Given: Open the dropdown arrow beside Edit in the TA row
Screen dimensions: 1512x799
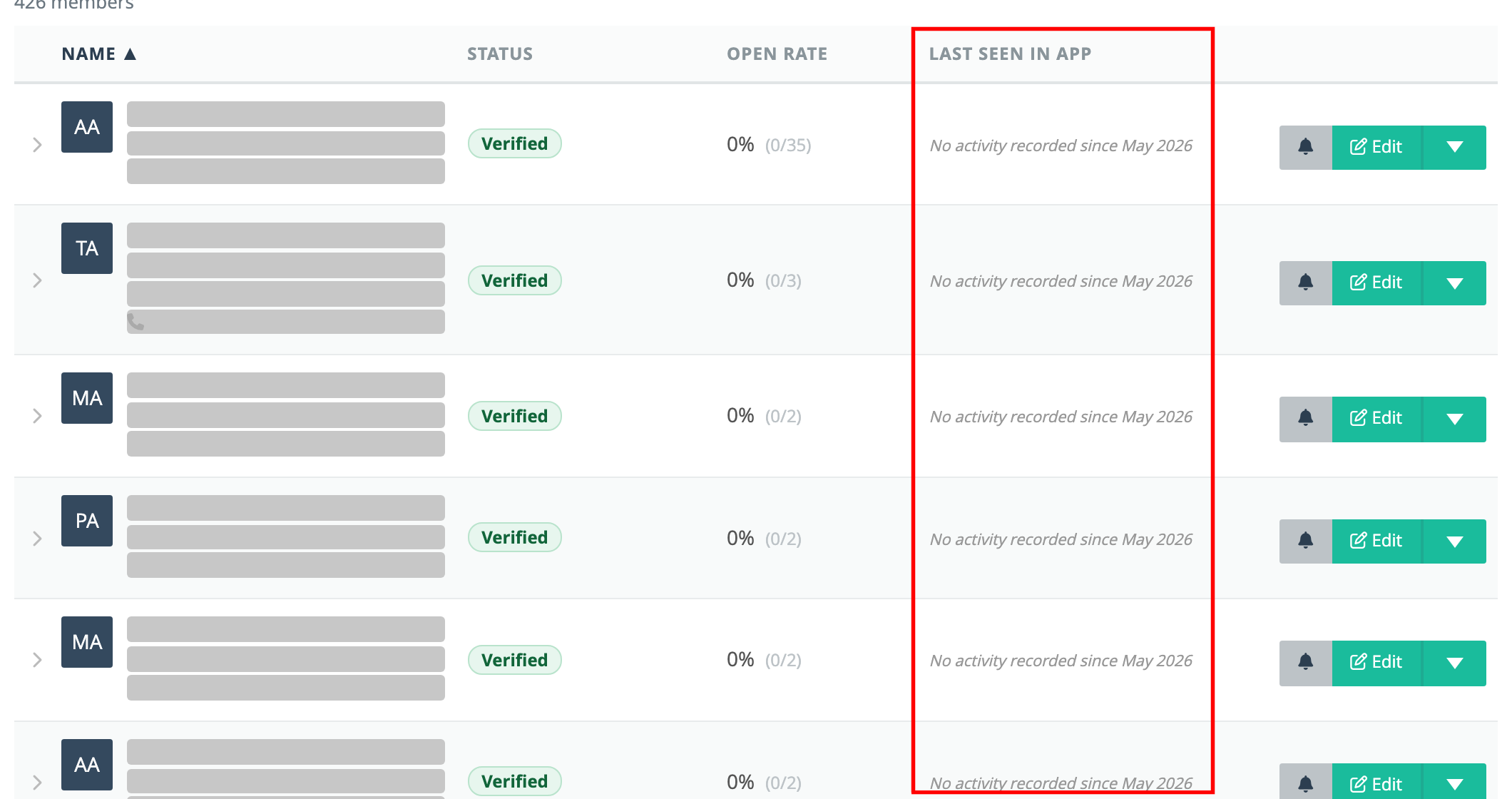Looking at the screenshot, I should point(1455,283).
